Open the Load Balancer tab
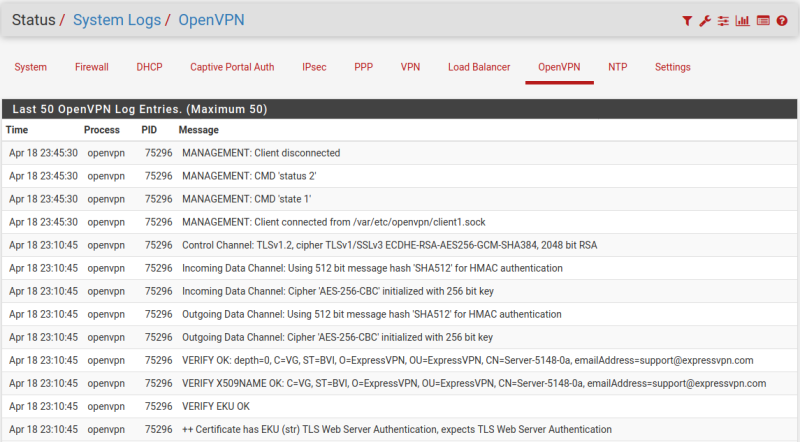800x442 pixels. (479, 67)
